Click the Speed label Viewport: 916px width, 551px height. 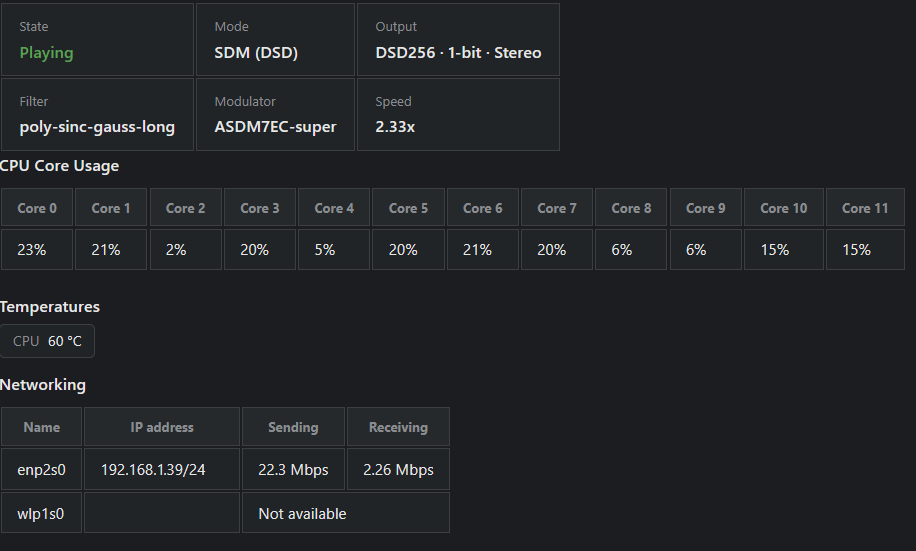pos(393,101)
